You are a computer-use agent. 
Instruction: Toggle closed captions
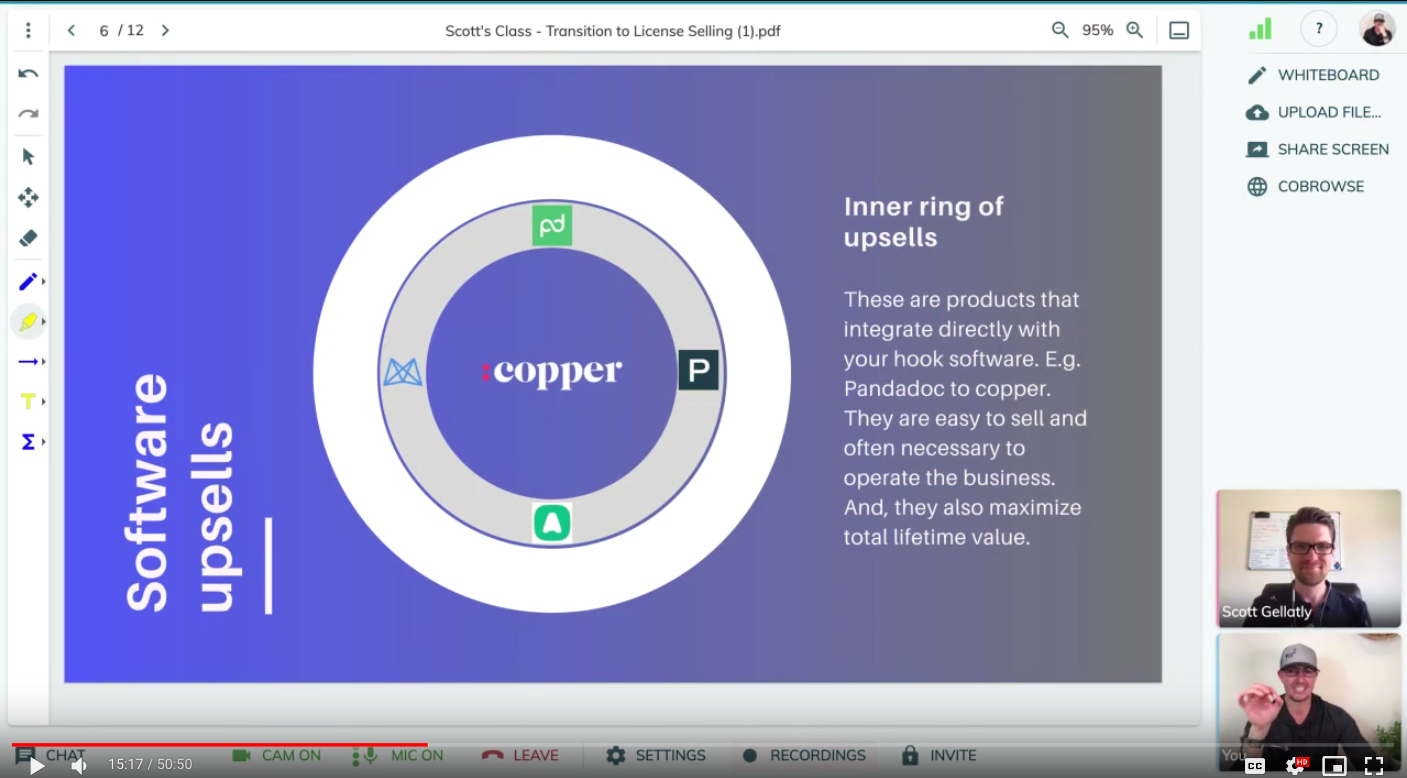point(1255,766)
